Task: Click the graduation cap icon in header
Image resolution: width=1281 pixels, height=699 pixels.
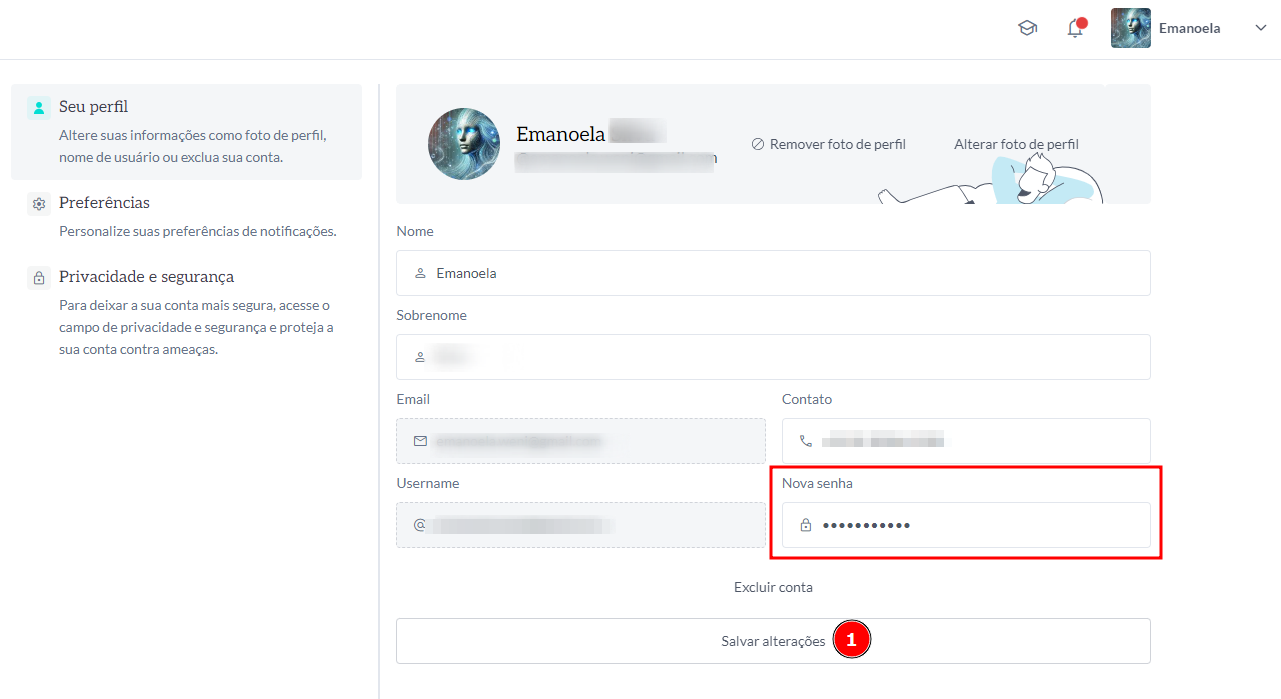Action: (x=1027, y=29)
